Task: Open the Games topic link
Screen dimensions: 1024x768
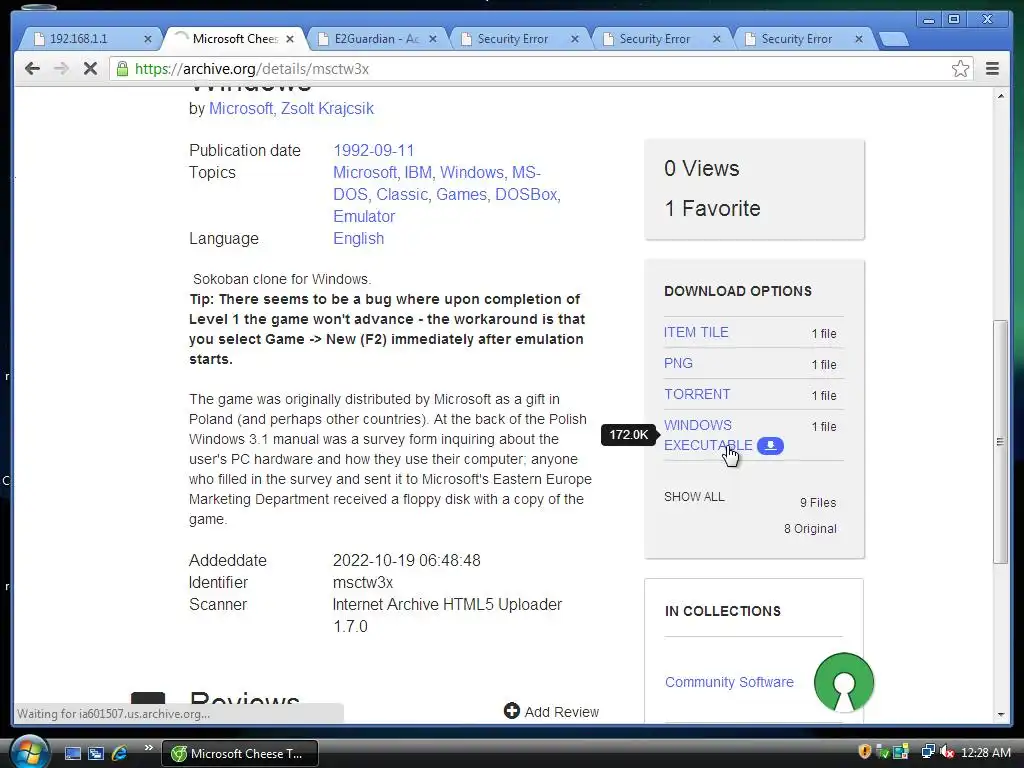Action: coord(462,195)
